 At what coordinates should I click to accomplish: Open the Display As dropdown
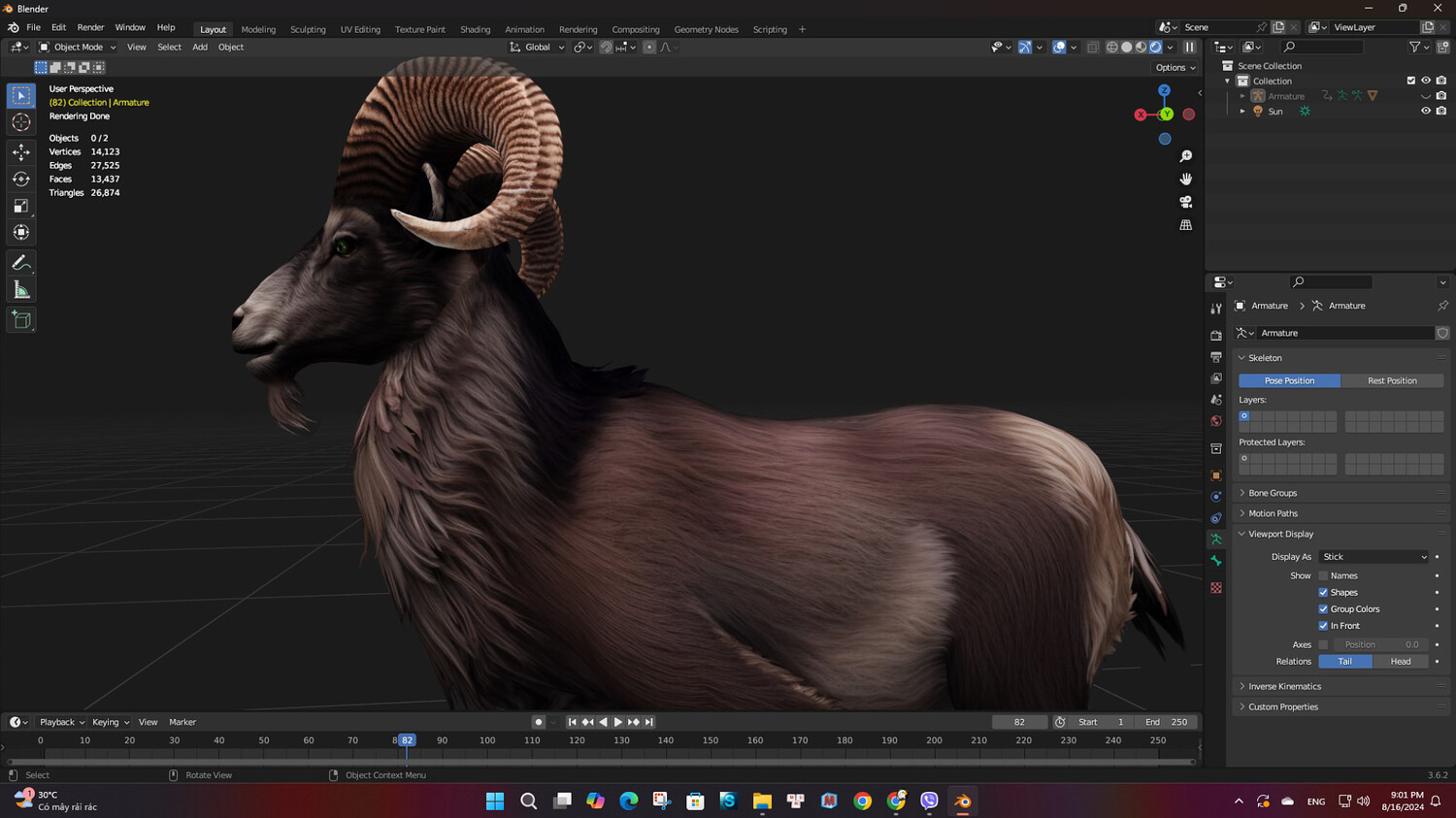tap(1373, 557)
